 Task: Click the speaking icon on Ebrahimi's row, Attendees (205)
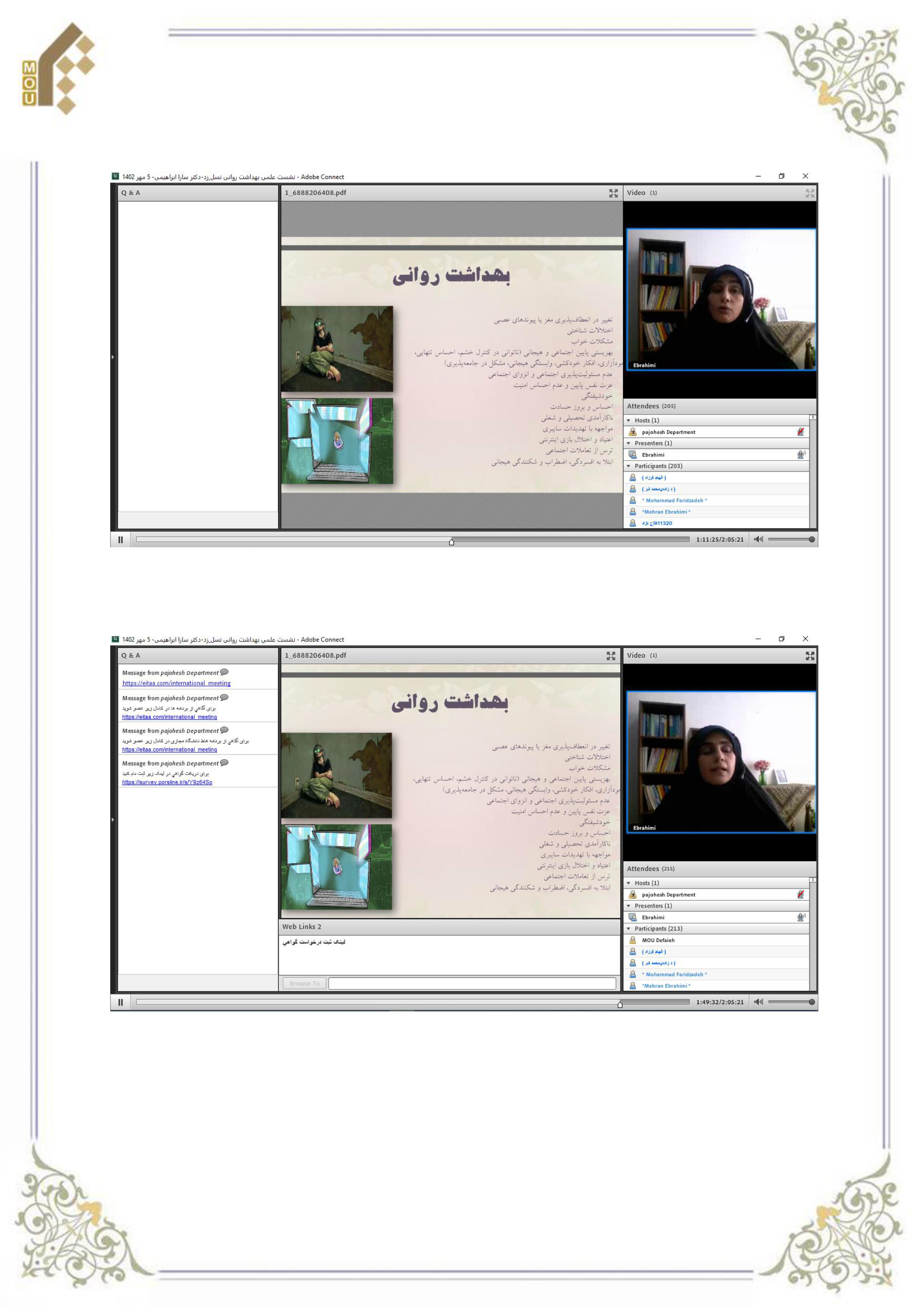coord(801,455)
